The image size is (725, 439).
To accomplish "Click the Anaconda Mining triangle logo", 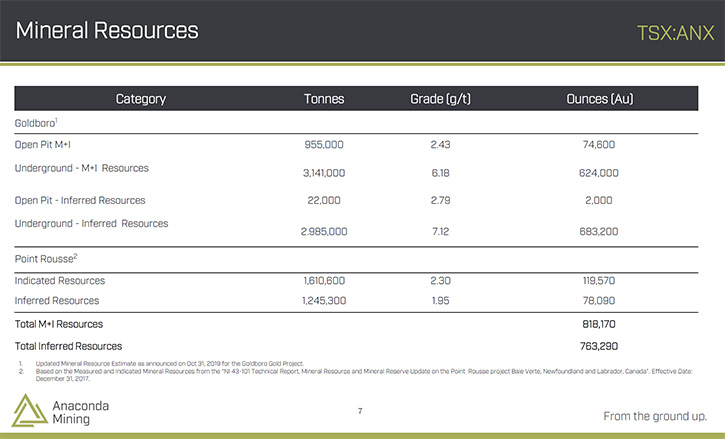I will pos(29,410).
